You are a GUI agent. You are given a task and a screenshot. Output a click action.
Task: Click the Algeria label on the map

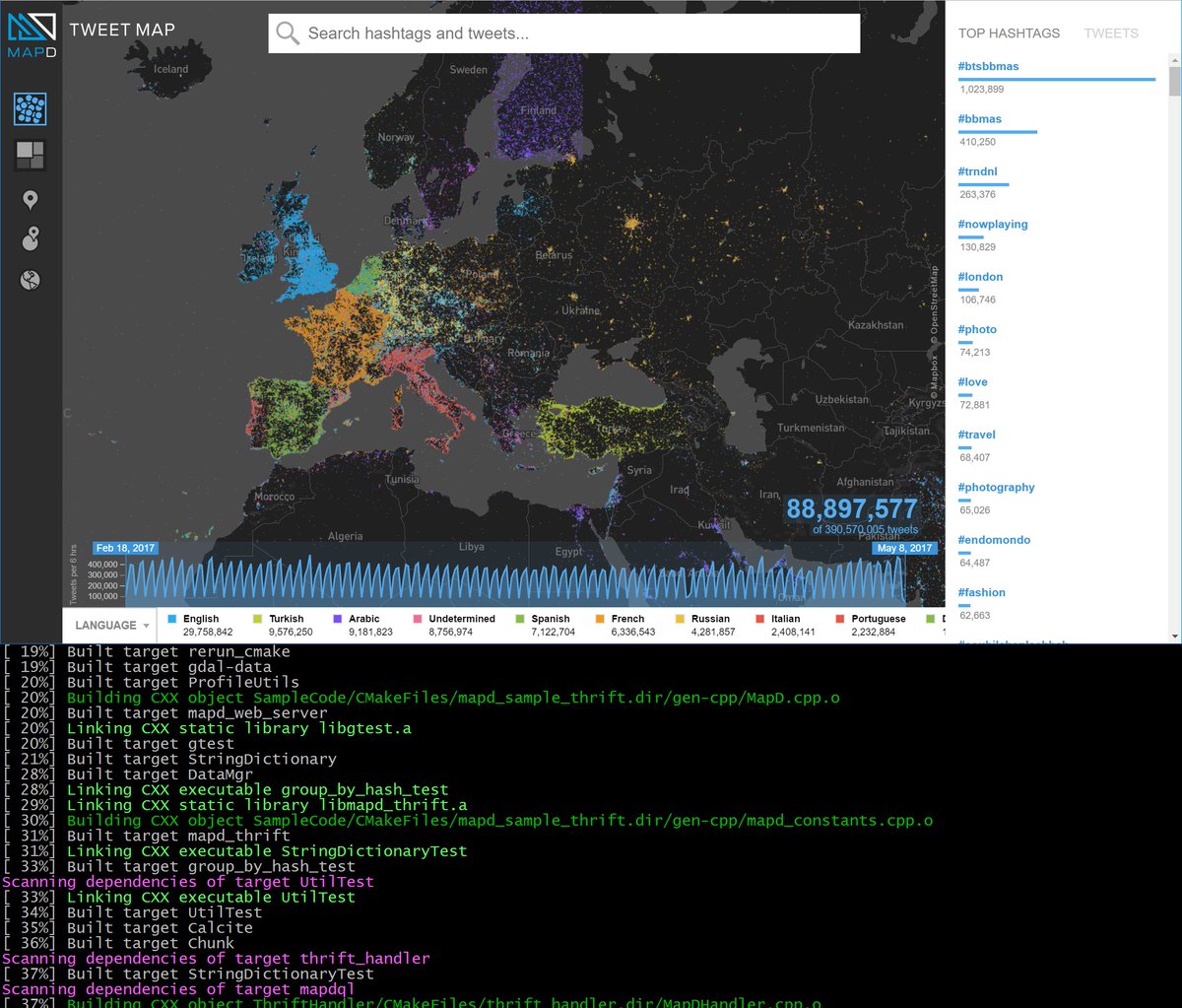345,536
